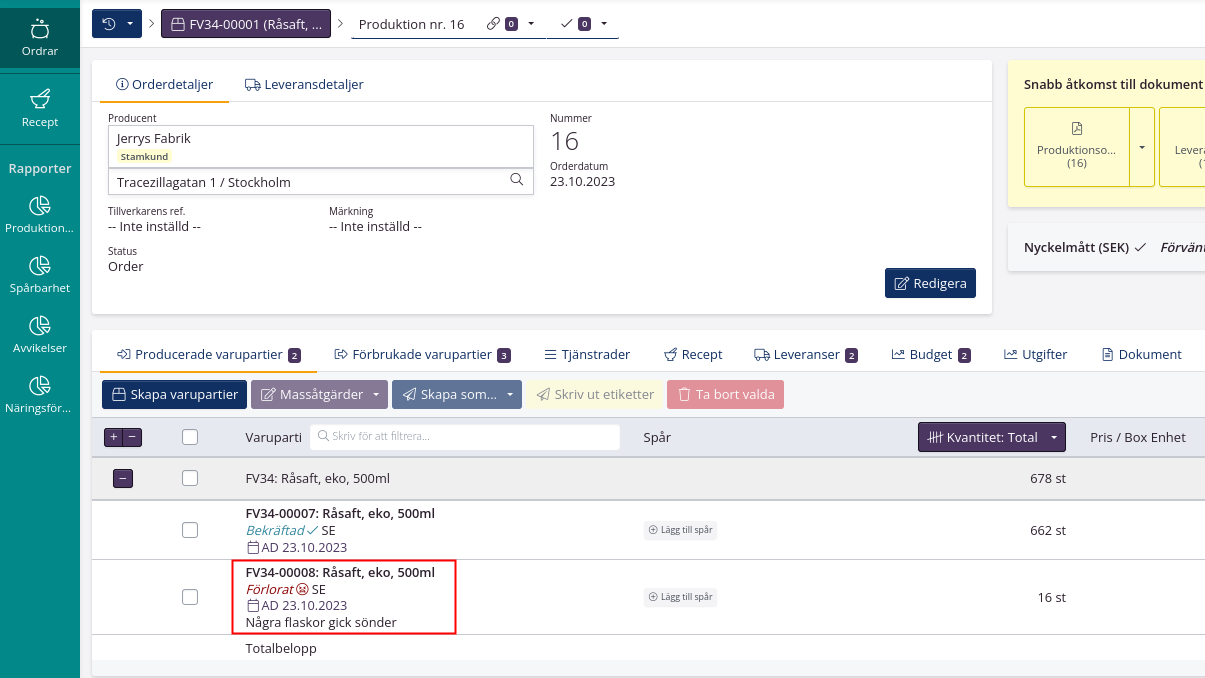
Task: Switch to the Leveransdetaljer tab
Action: [304, 85]
